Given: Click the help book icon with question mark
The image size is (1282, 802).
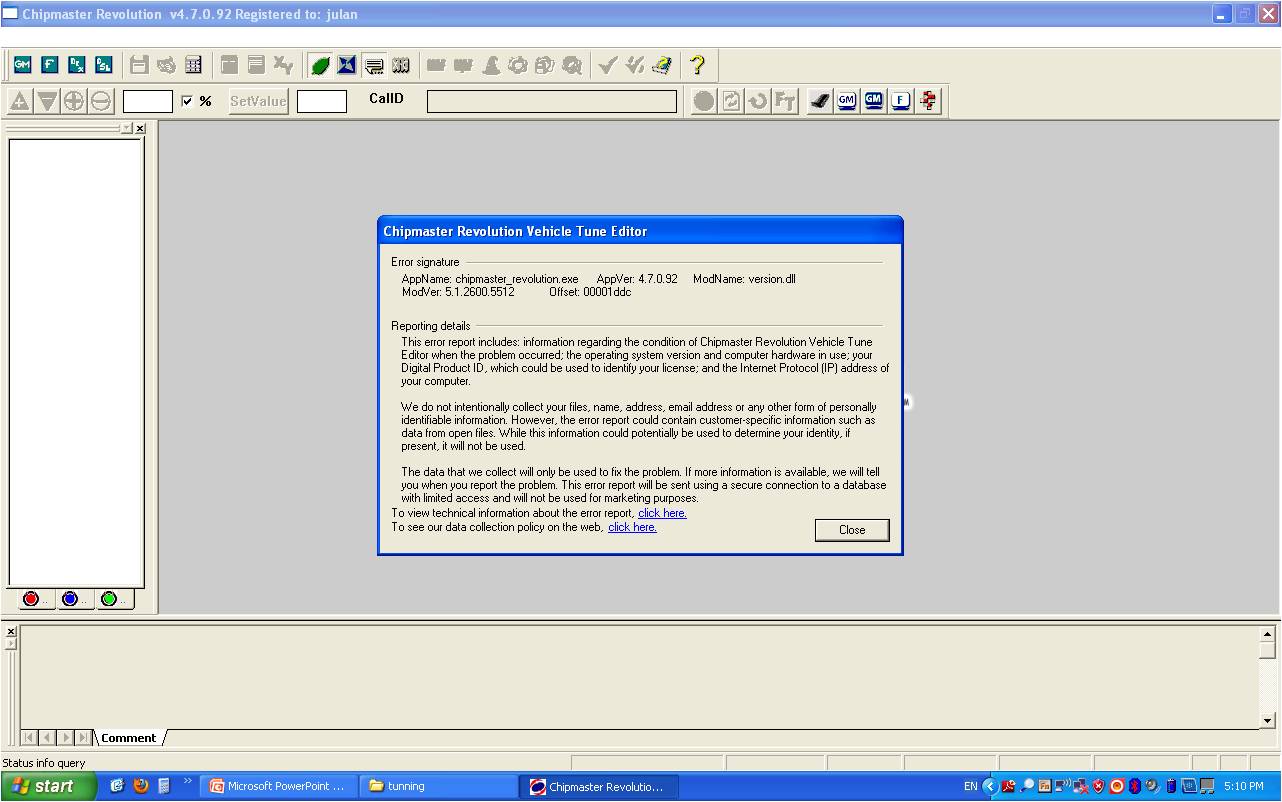Looking at the screenshot, I should 661,65.
